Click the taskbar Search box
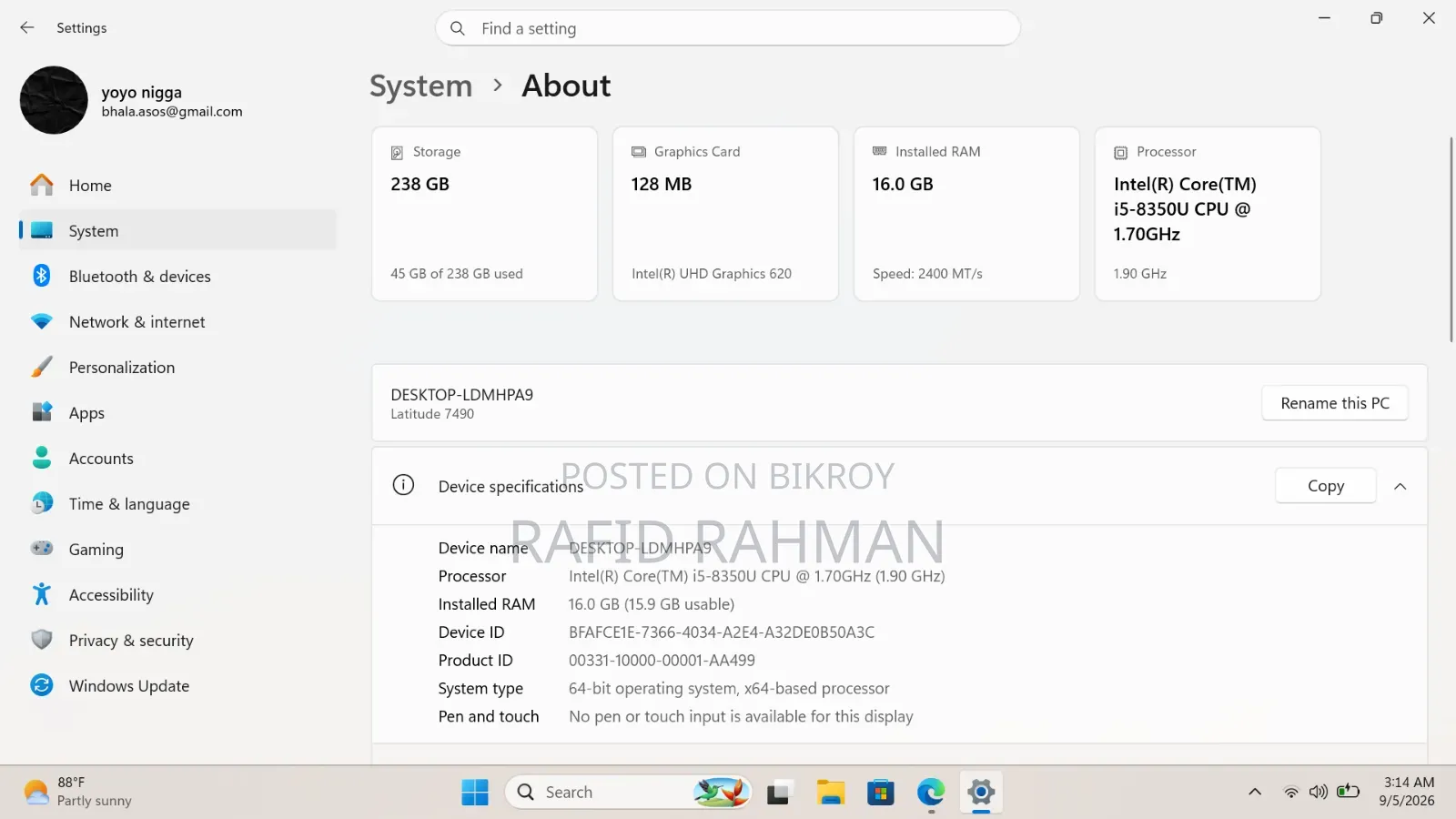Viewport: 1456px width, 819px height. pos(628,793)
